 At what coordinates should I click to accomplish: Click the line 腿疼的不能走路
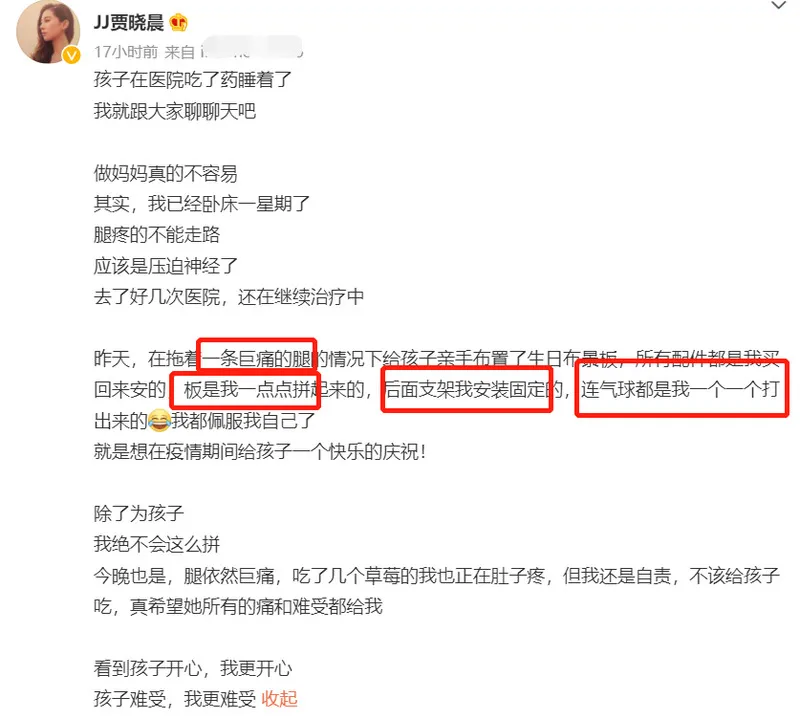coord(157,235)
